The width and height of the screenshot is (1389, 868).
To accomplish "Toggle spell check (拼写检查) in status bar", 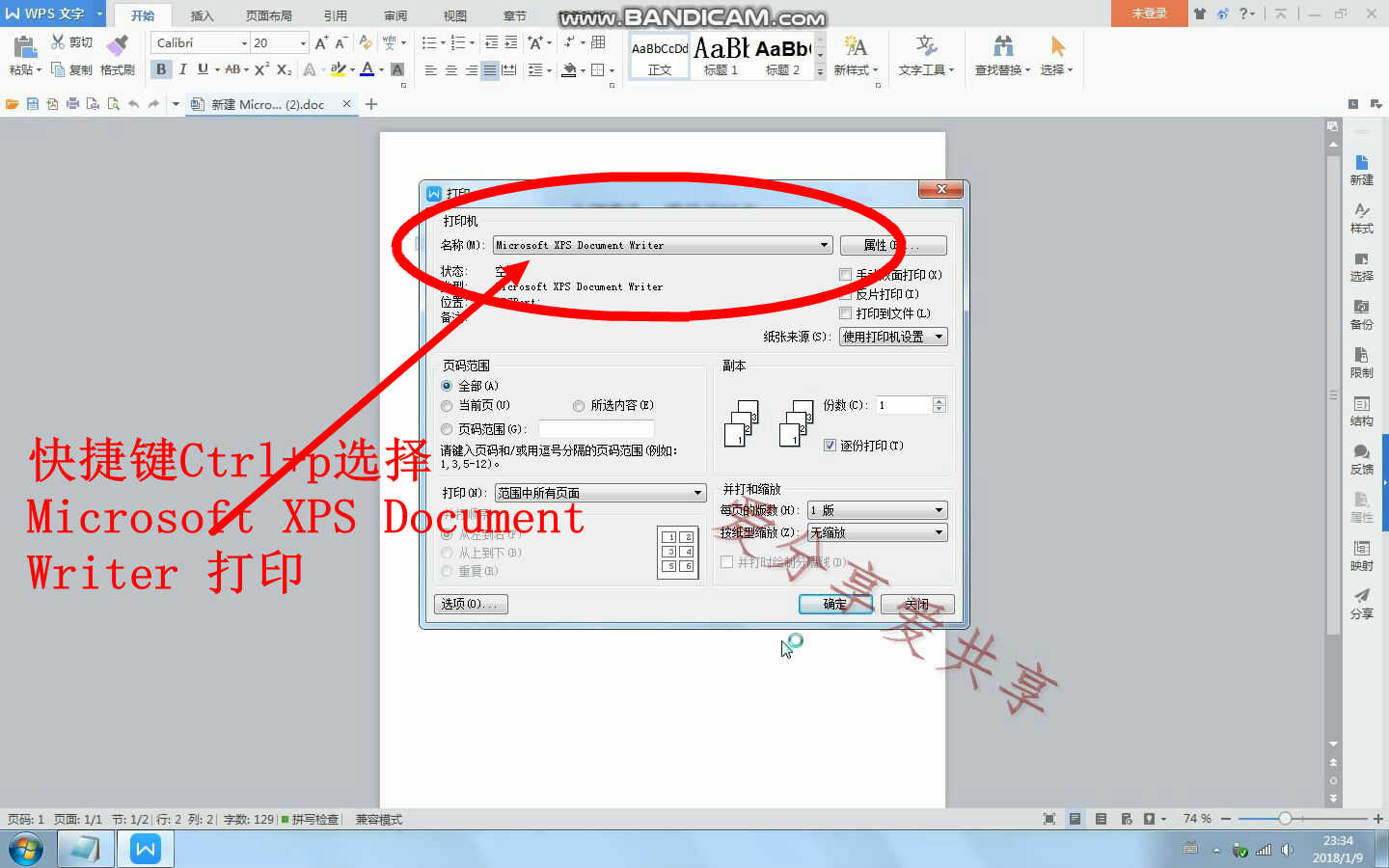I will tap(310, 819).
